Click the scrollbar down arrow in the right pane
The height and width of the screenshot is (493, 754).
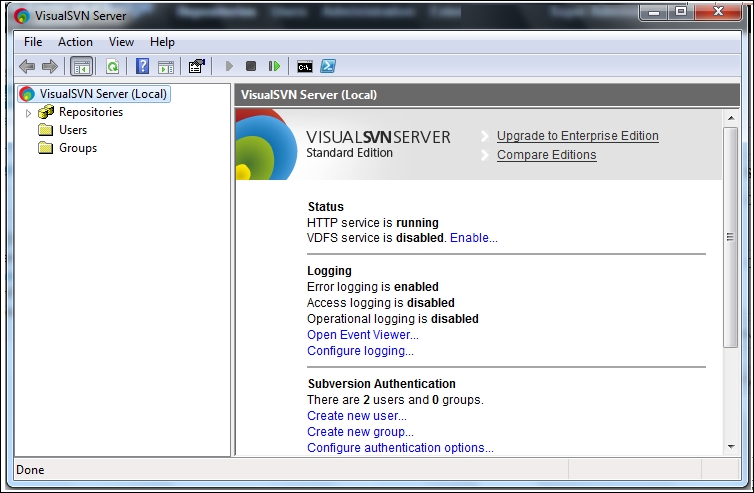pos(730,447)
